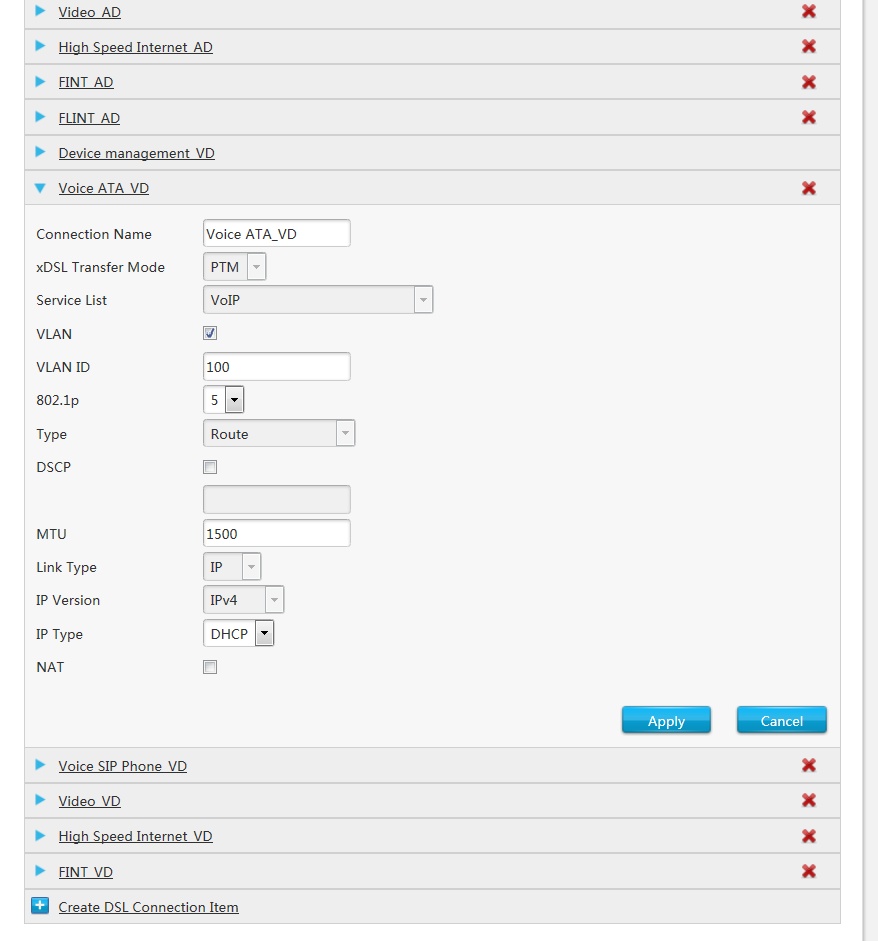The image size is (878, 941).
Task: Turn on the NAT checkbox
Action: [x=210, y=667]
